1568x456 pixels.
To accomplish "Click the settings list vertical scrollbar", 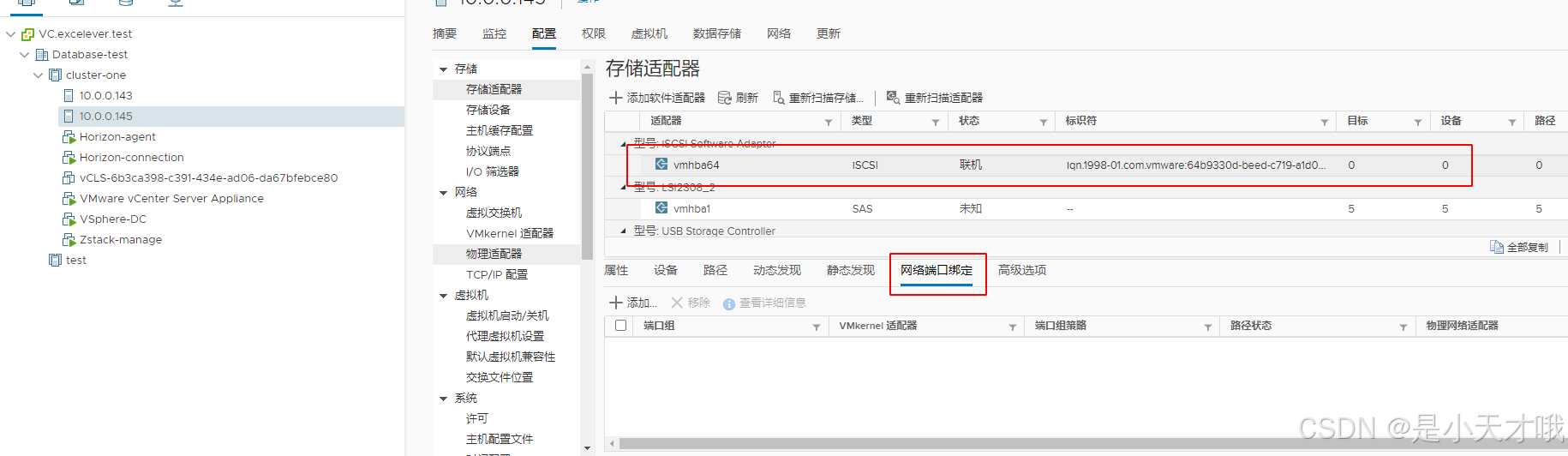I will coord(587,167).
